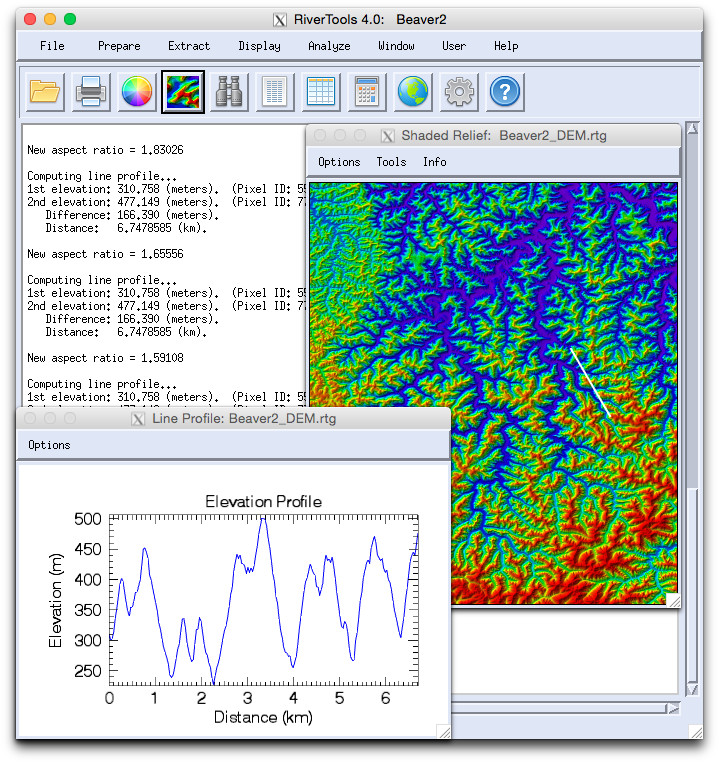The image size is (719, 763).
Task: Click the binoculars search icon
Action: tap(229, 93)
